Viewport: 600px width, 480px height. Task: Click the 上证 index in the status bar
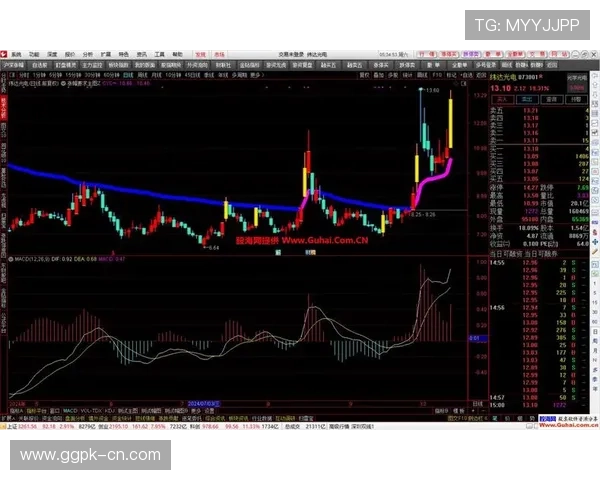12,426
